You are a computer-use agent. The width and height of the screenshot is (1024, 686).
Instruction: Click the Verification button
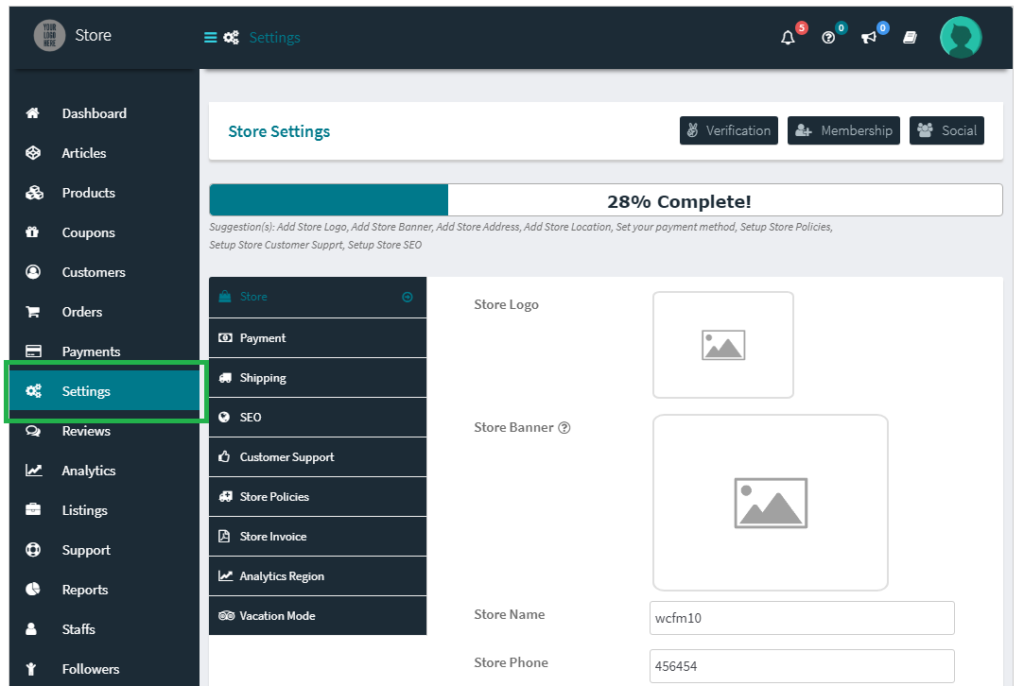click(x=728, y=131)
